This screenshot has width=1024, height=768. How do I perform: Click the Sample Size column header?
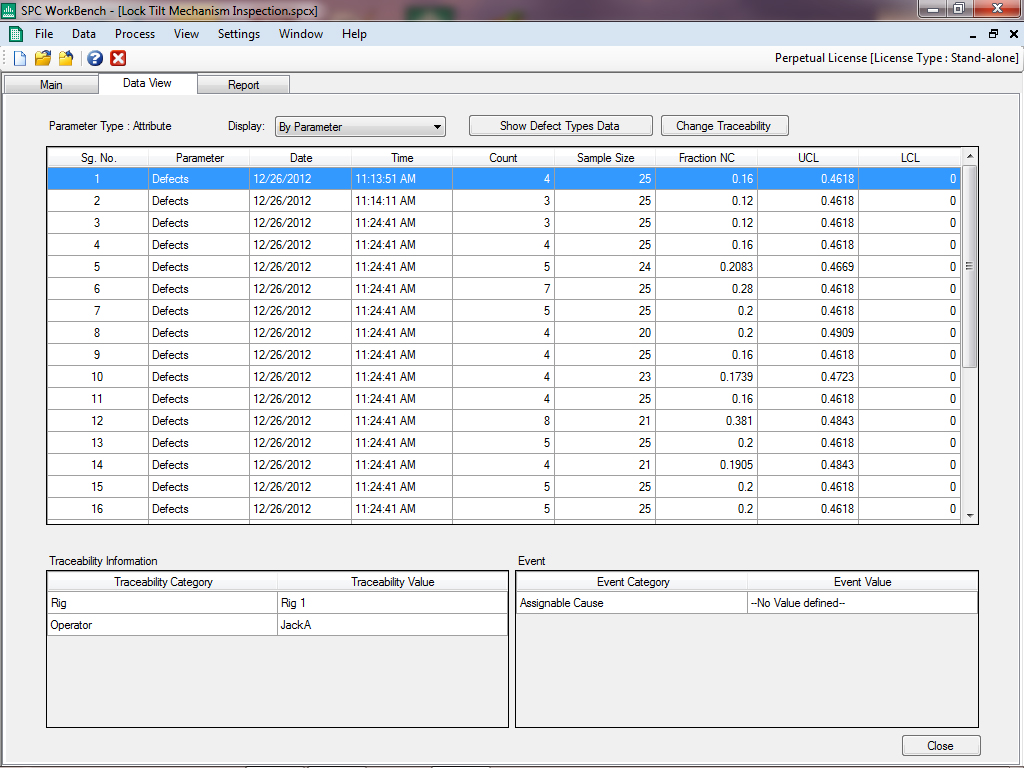tap(605, 158)
